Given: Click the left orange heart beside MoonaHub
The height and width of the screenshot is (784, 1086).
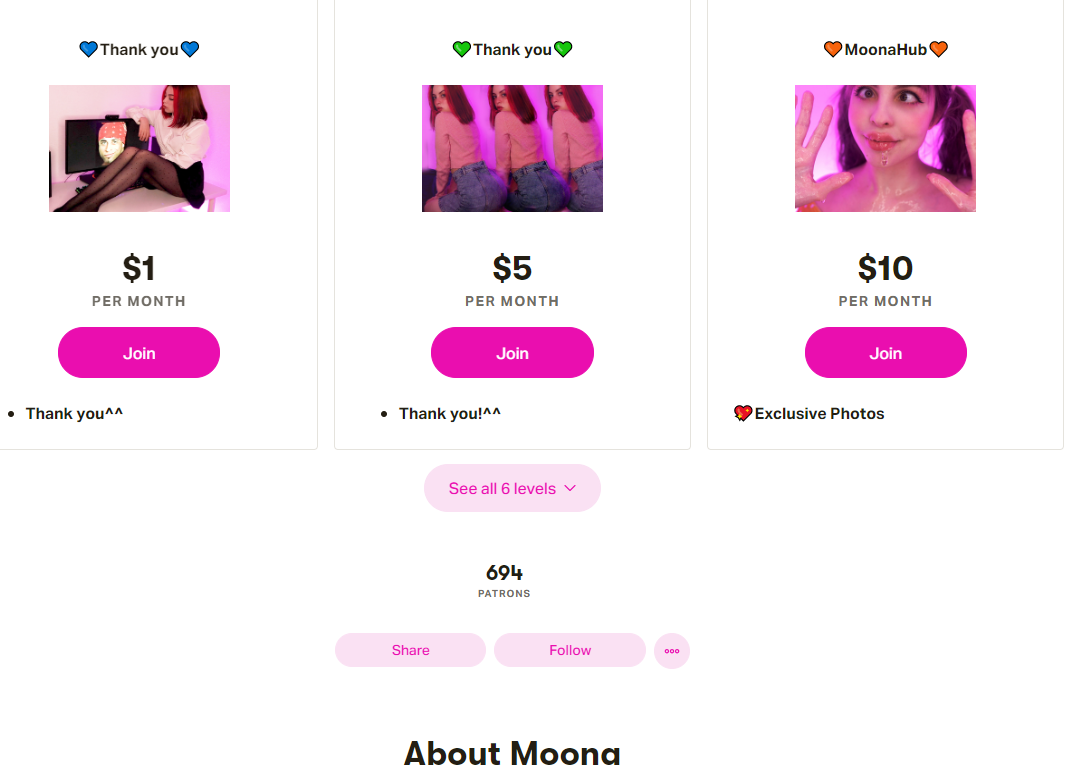Looking at the screenshot, I should [x=833, y=49].
